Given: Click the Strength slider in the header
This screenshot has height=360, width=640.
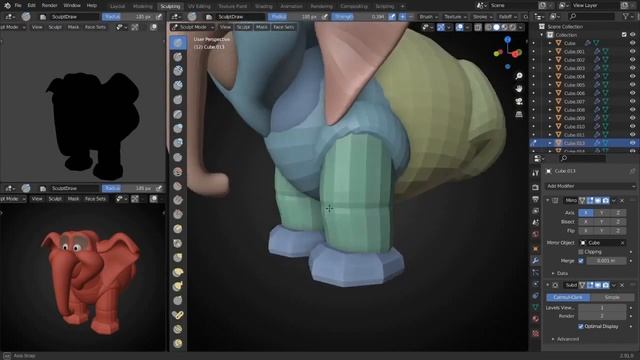Looking at the screenshot, I should tap(359, 17).
